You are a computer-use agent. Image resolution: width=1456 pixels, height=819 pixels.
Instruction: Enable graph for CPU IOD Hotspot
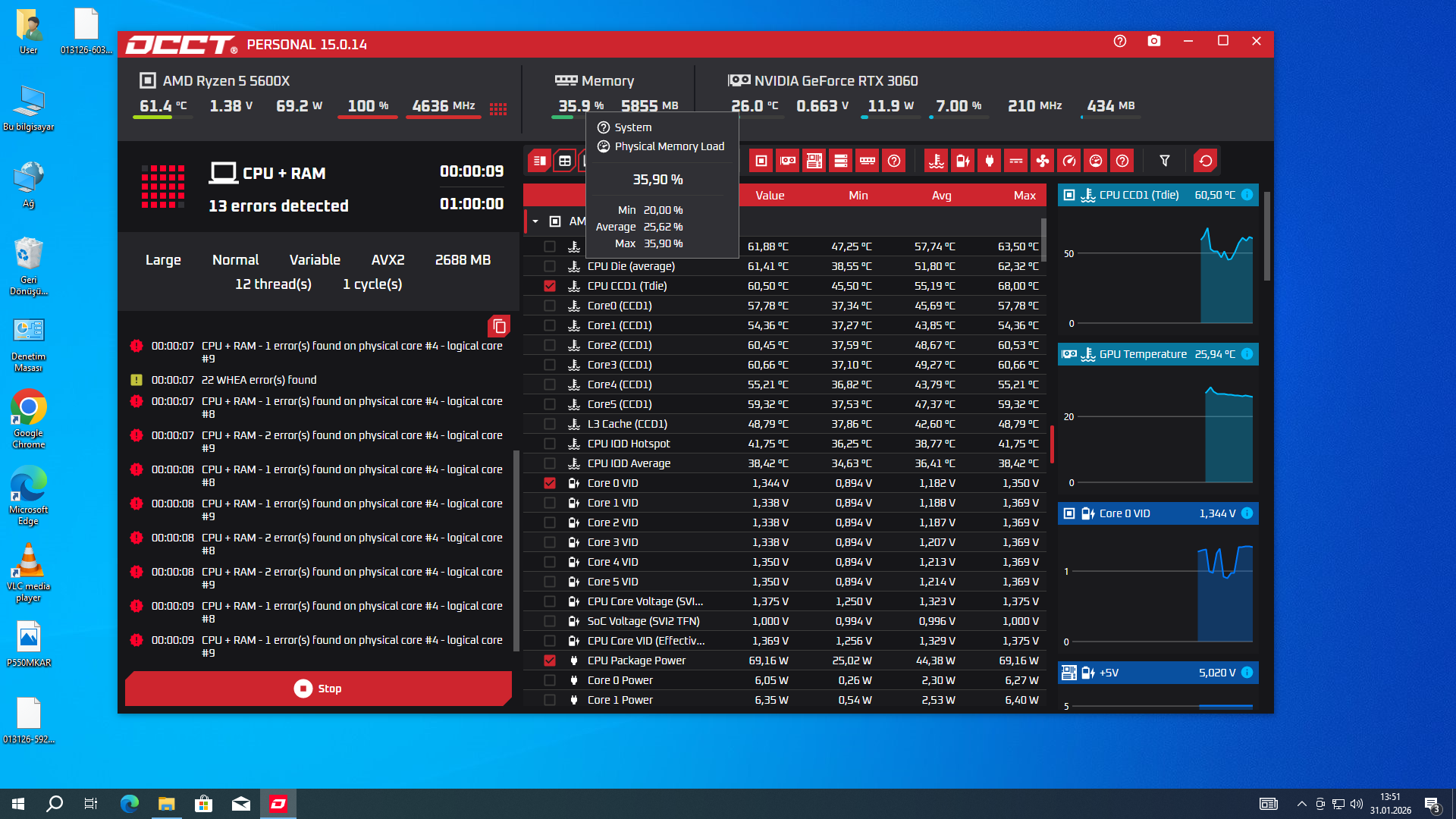coord(550,444)
